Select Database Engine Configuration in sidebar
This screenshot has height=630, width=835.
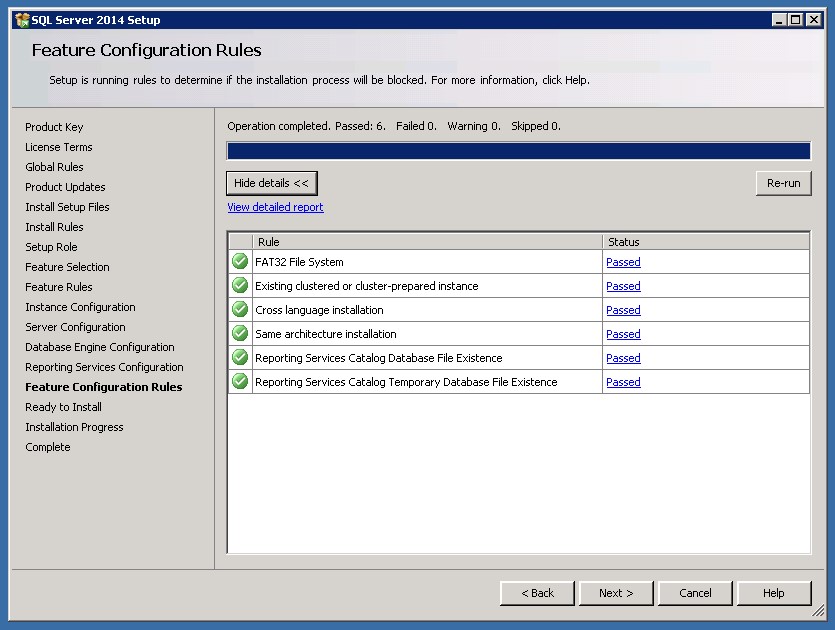pyautogui.click(x=99, y=347)
